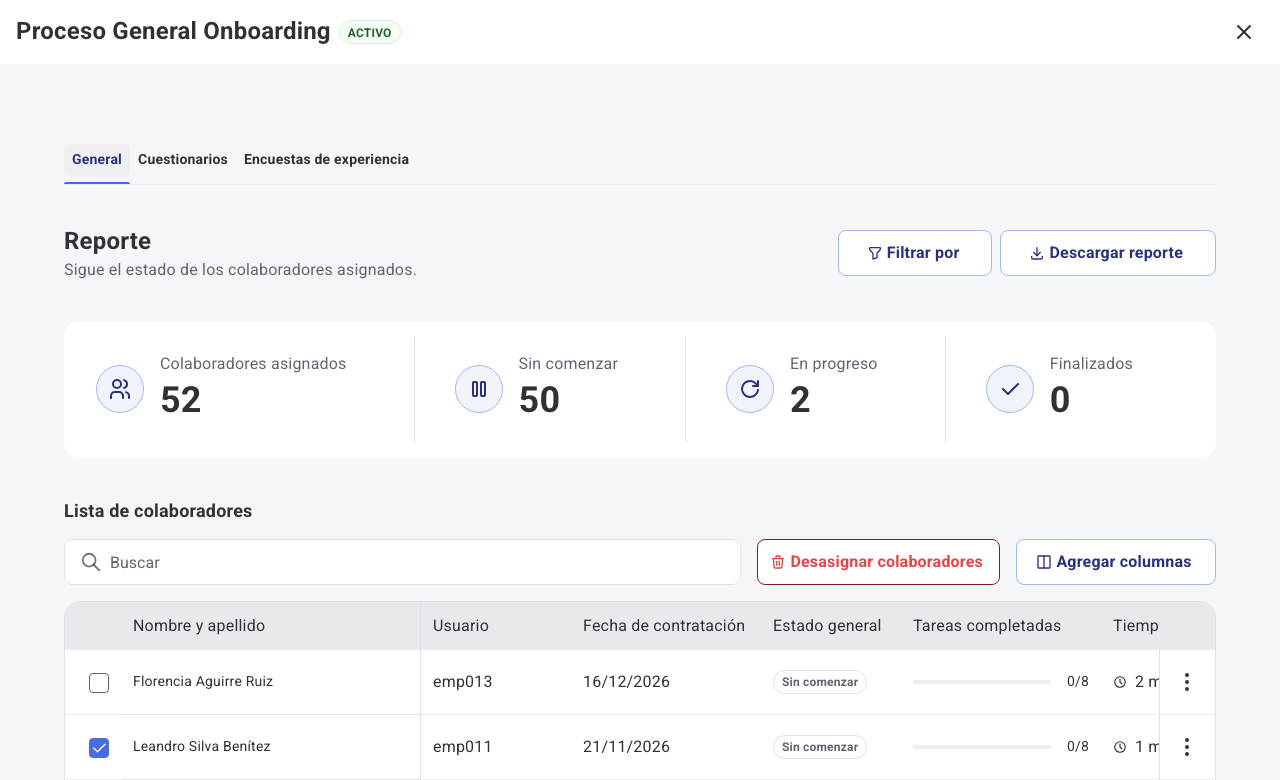Click 0/8 tasks value for emp013

point(1078,682)
